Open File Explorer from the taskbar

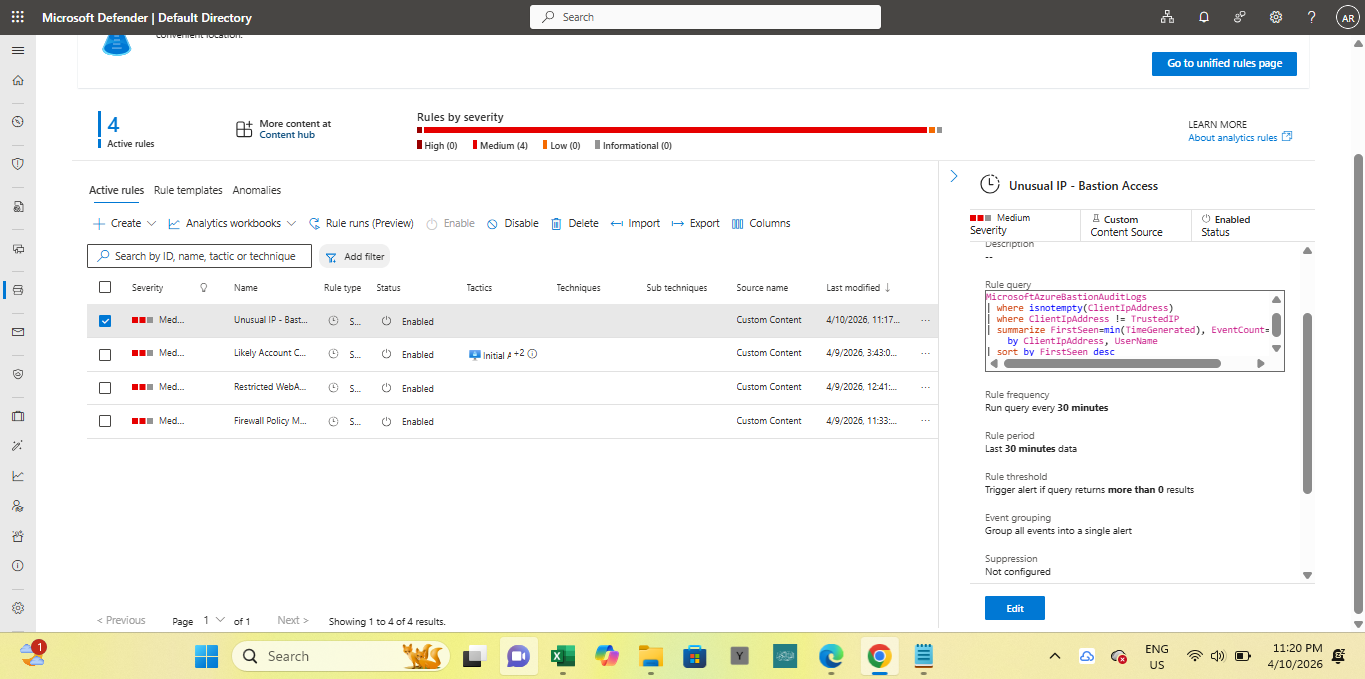[651, 656]
